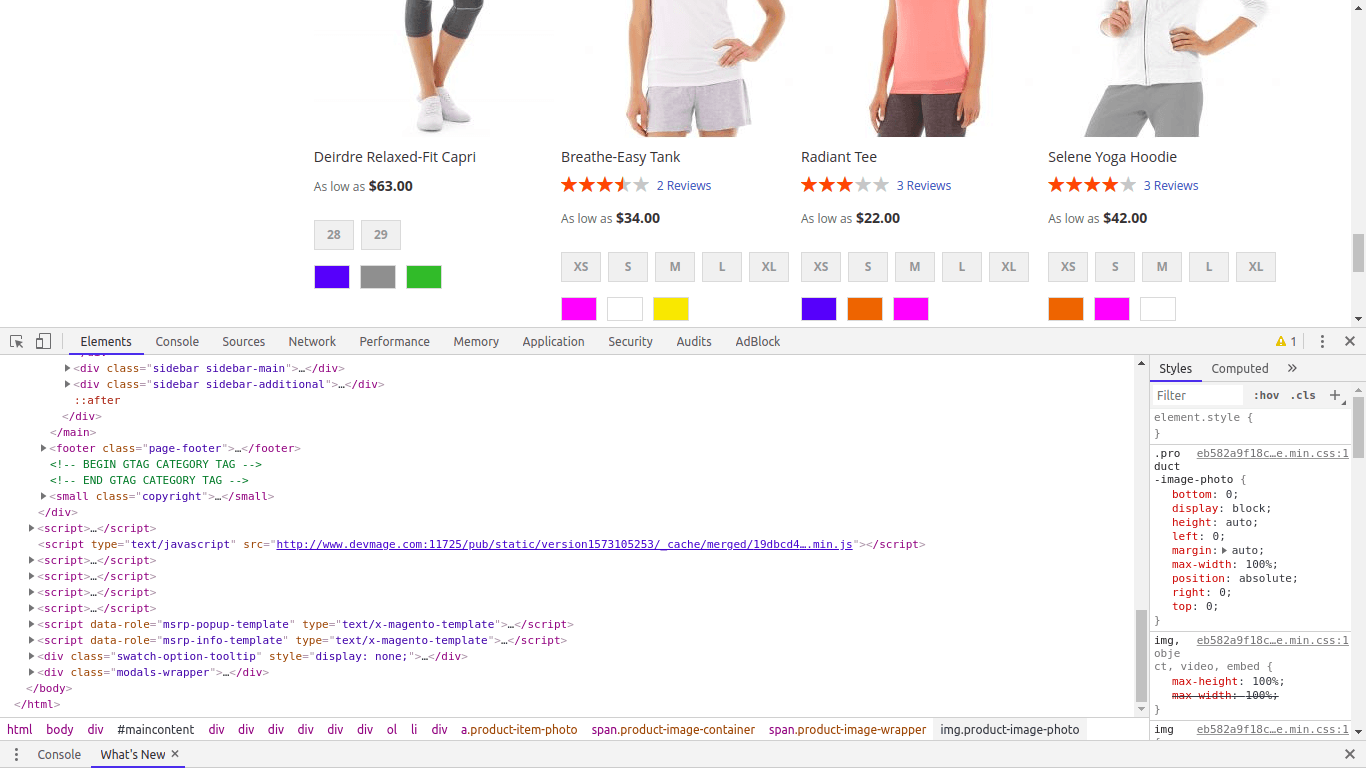Switch to the Computed styles tab
Screen dimensions: 1366x768
(x=1240, y=368)
